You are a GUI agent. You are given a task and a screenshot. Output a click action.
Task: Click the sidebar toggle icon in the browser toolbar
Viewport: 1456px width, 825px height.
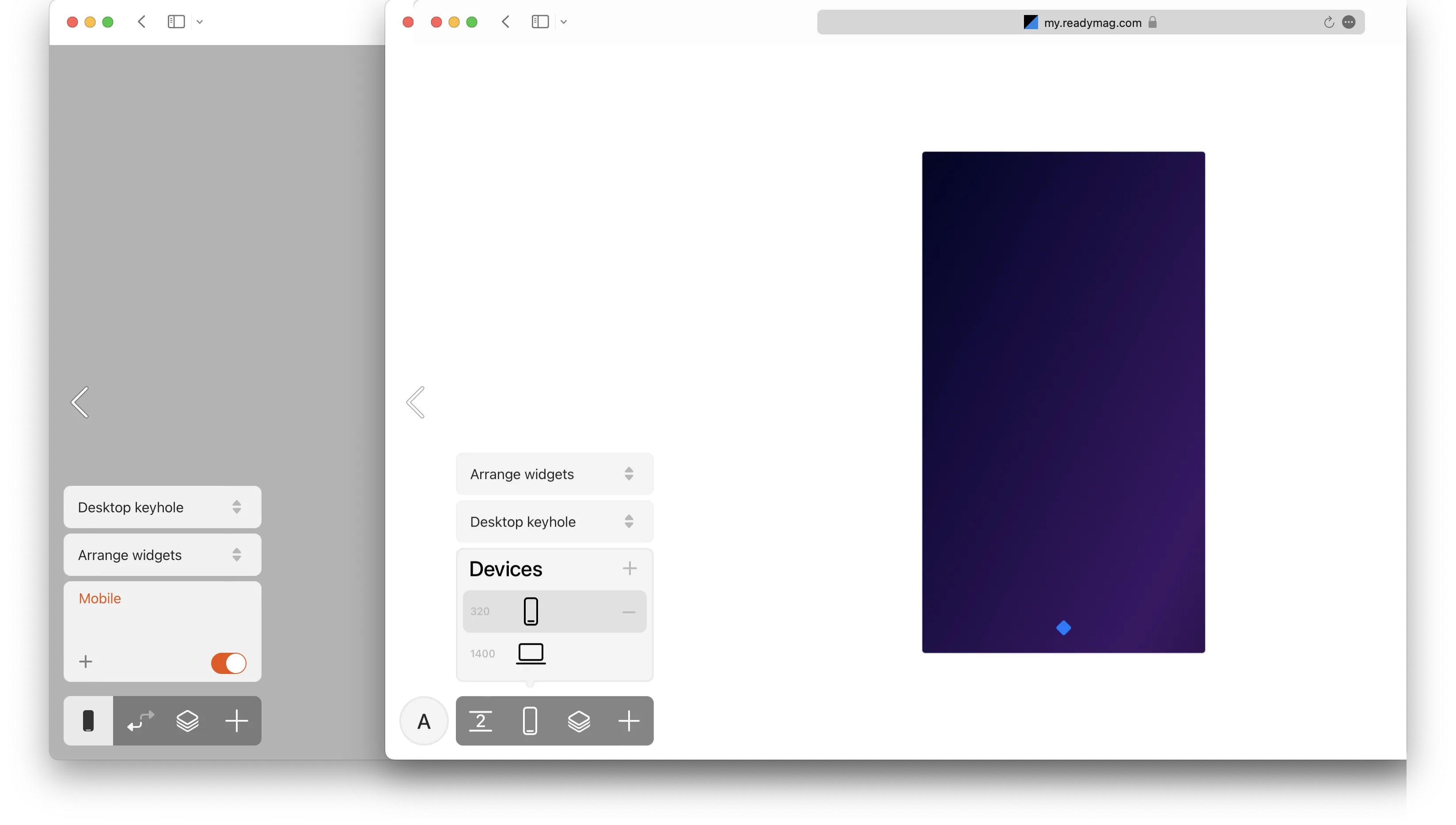coord(539,22)
